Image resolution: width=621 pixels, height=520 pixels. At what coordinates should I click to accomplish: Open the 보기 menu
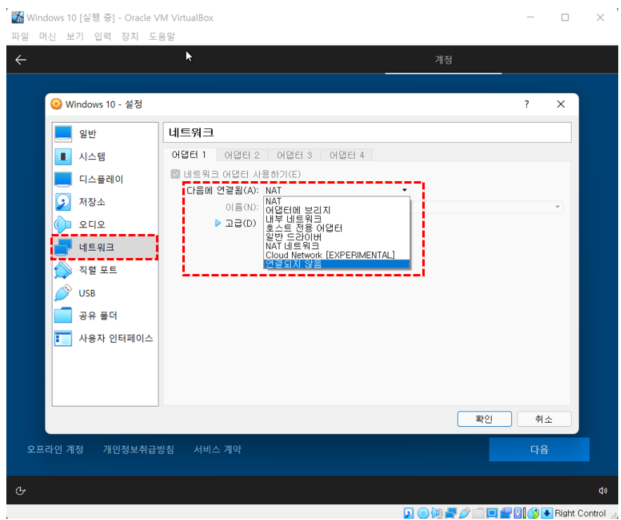pos(75,37)
